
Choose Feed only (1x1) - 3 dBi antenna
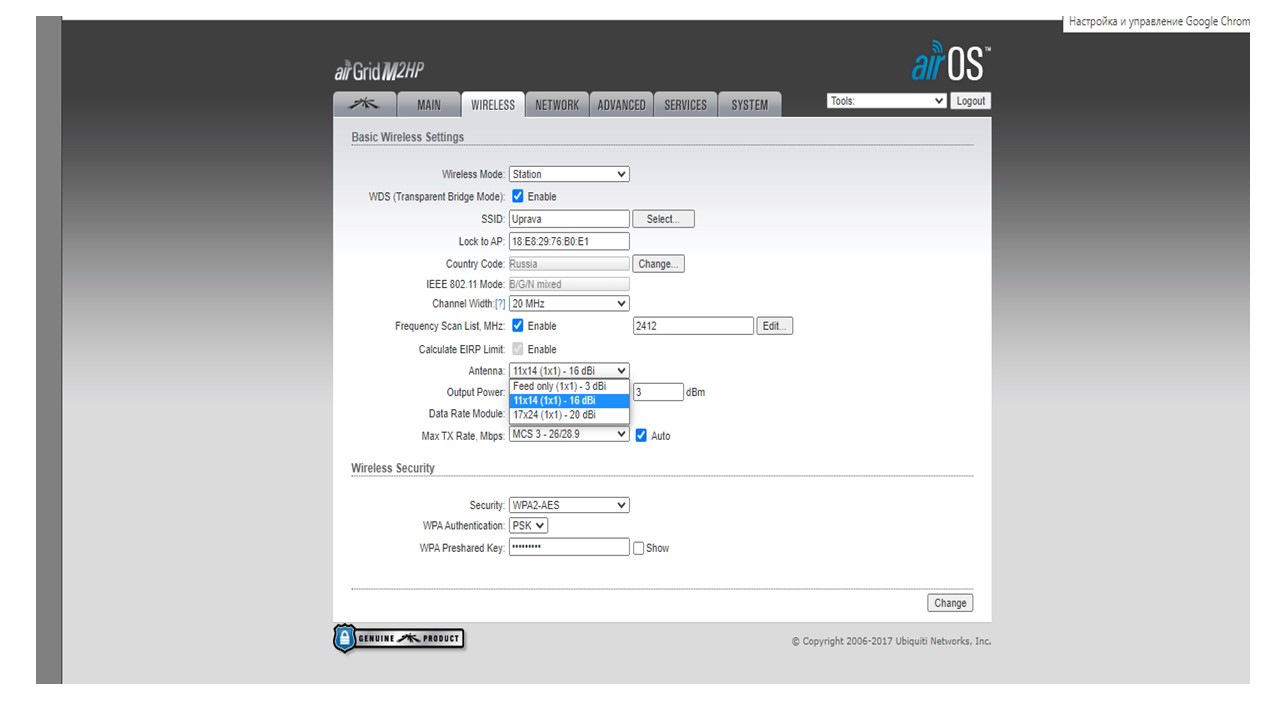569,386
